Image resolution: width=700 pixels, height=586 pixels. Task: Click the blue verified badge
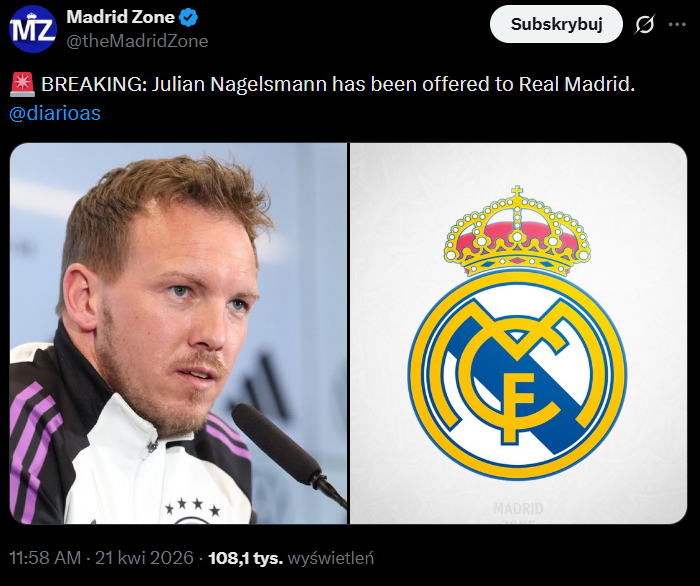click(x=188, y=17)
